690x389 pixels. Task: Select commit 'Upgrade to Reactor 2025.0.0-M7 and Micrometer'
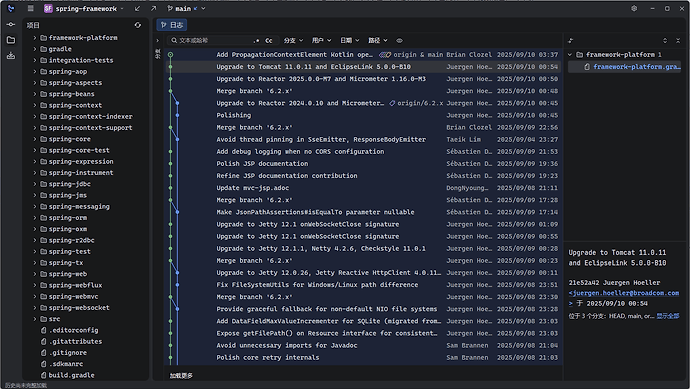click(x=363, y=79)
